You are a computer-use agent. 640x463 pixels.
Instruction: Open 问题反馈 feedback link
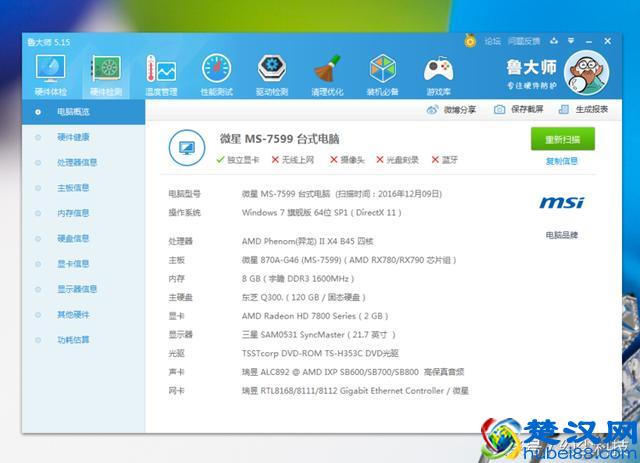[524, 41]
